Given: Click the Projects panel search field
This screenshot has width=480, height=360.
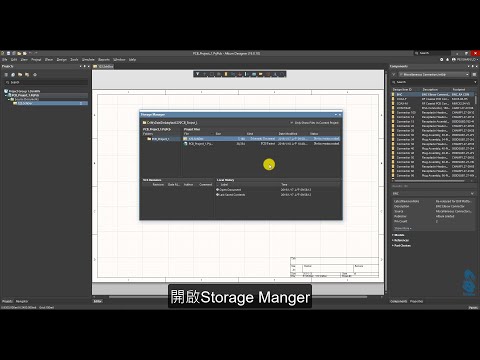Looking at the screenshot, I should (47, 82).
